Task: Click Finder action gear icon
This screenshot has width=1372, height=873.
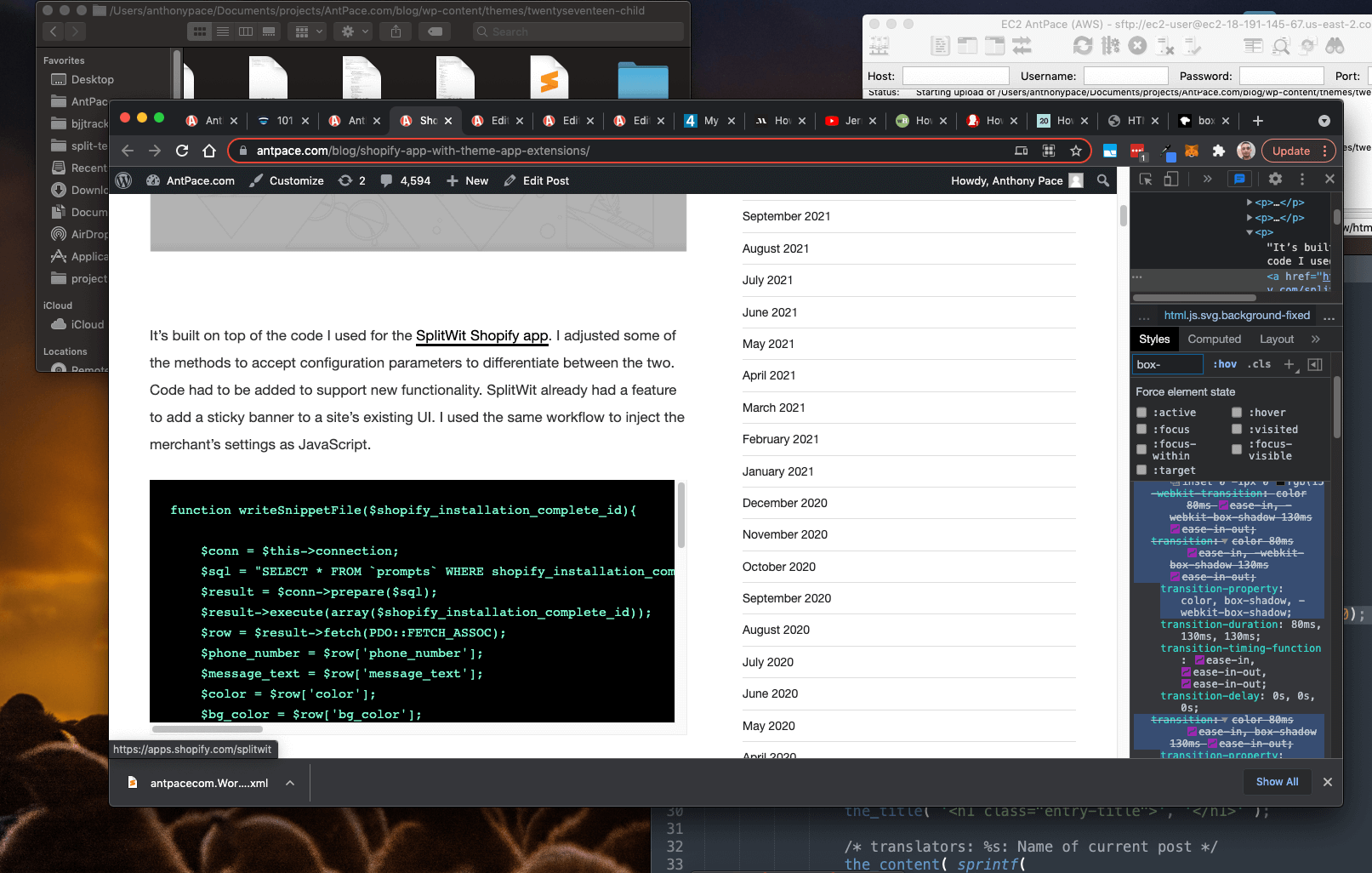Action: point(353,31)
